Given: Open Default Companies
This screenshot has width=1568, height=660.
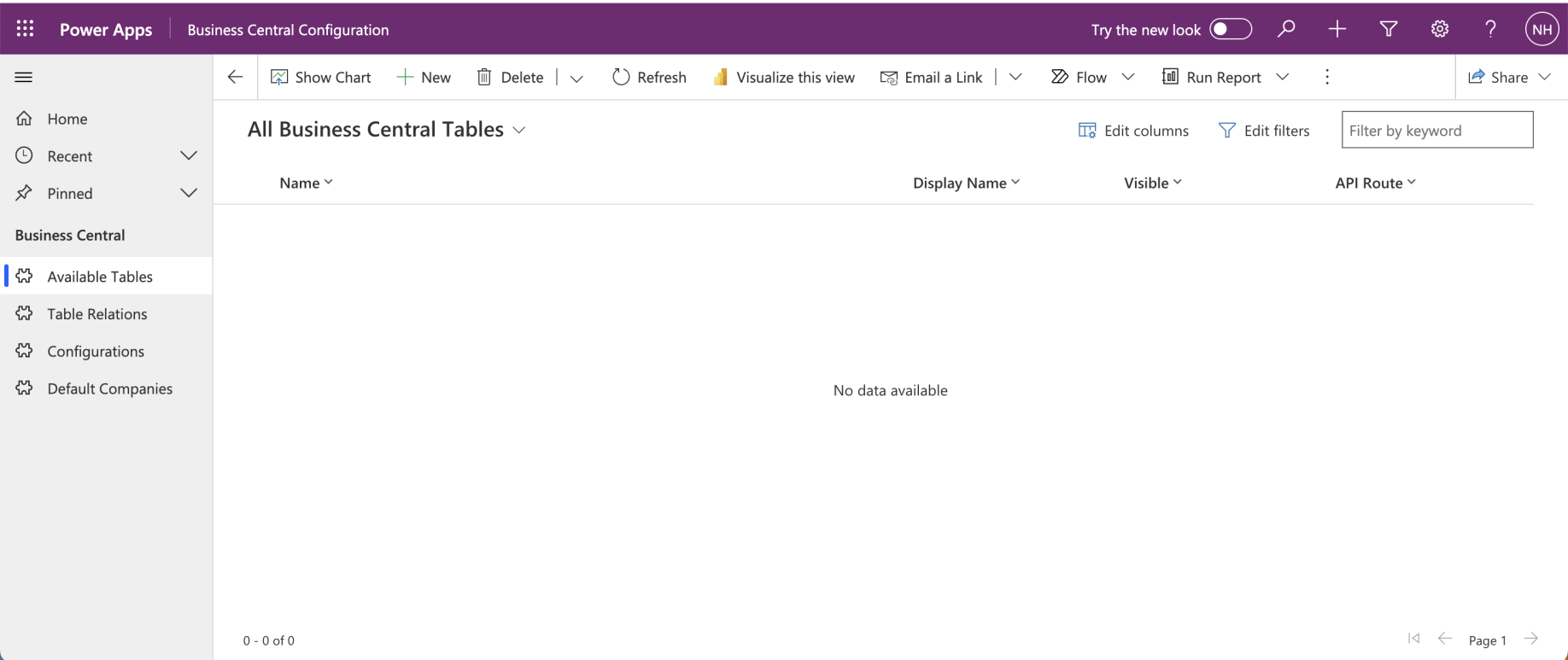Looking at the screenshot, I should pyautogui.click(x=106, y=388).
